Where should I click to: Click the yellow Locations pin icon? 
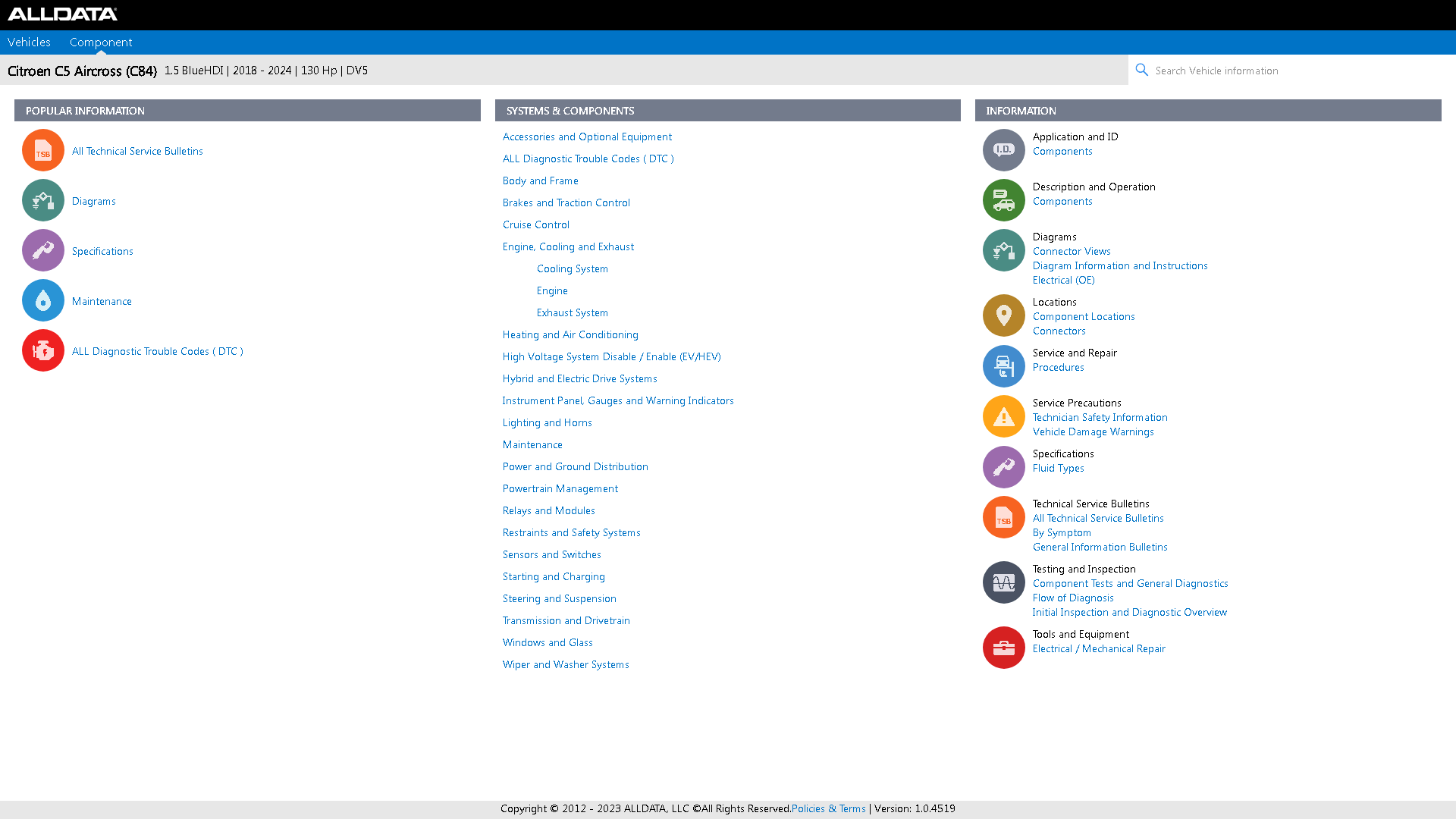[x=1003, y=315]
